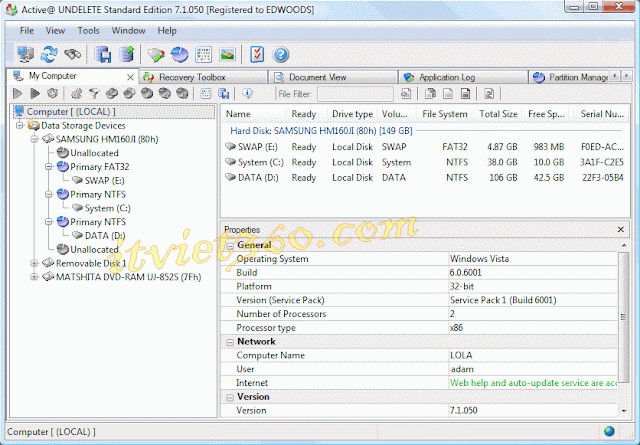Click the Create Disk Image floppy icon
The height and width of the screenshot is (445, 640).
click(x=103, y=54)
